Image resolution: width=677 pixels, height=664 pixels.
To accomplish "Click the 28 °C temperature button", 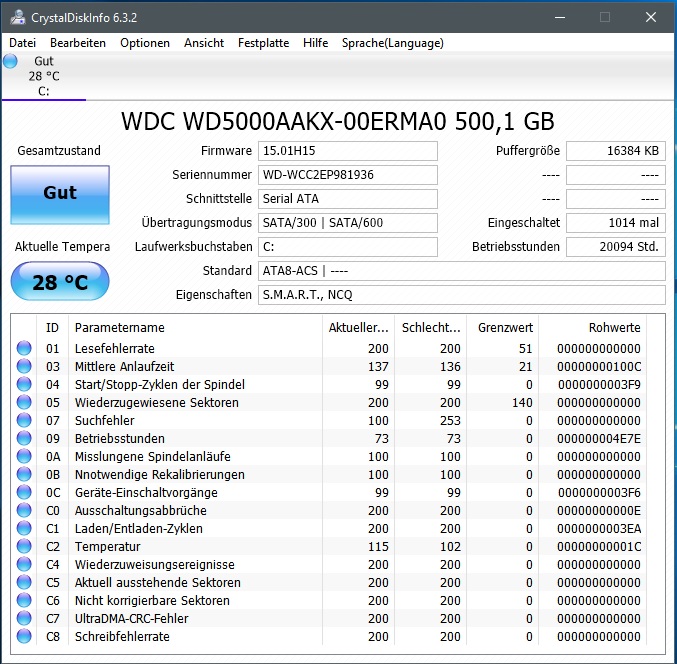I will point(60,282).
